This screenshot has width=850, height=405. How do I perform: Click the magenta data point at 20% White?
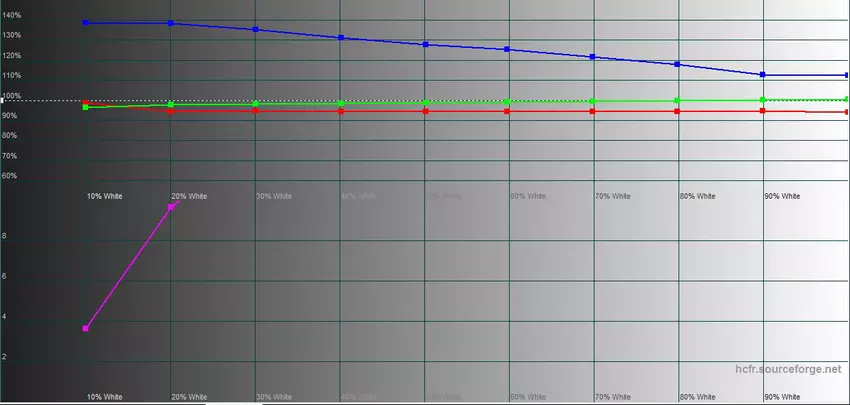pyautogui.click(x=171, y=207)
